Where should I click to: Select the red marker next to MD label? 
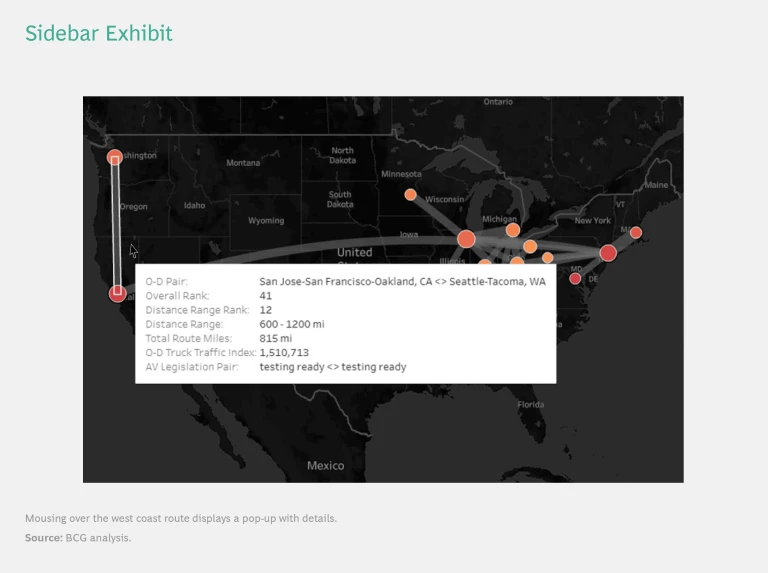click(575, 278)
